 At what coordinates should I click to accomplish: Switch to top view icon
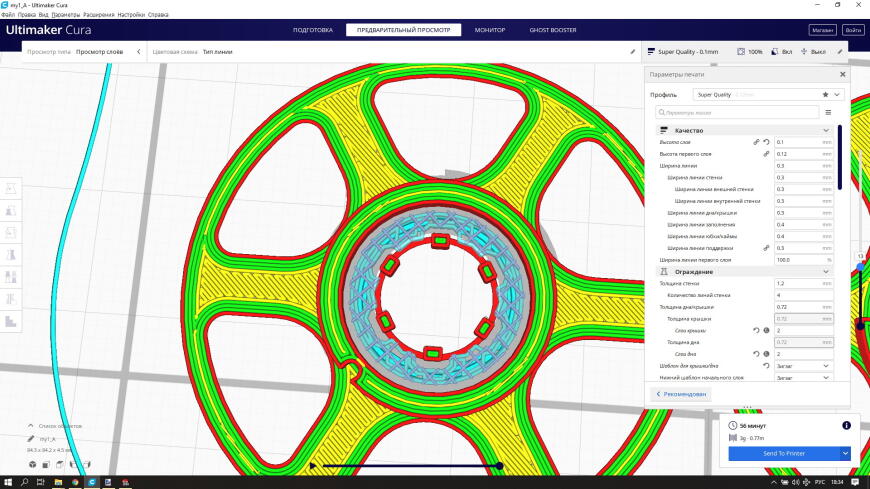[x=60, y=465]
